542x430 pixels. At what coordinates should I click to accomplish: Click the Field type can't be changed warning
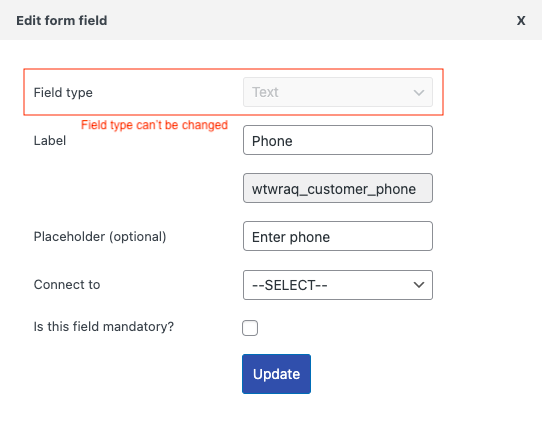154,125
